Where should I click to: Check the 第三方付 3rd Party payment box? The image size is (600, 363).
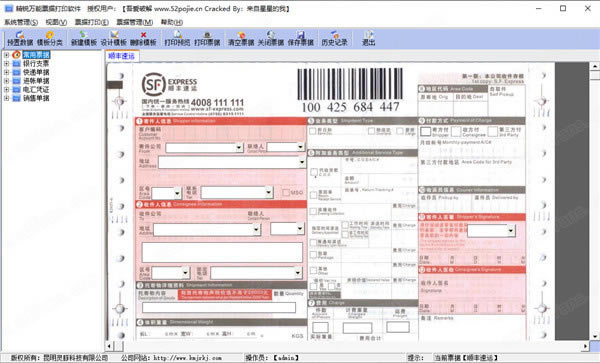click(493, 132)
